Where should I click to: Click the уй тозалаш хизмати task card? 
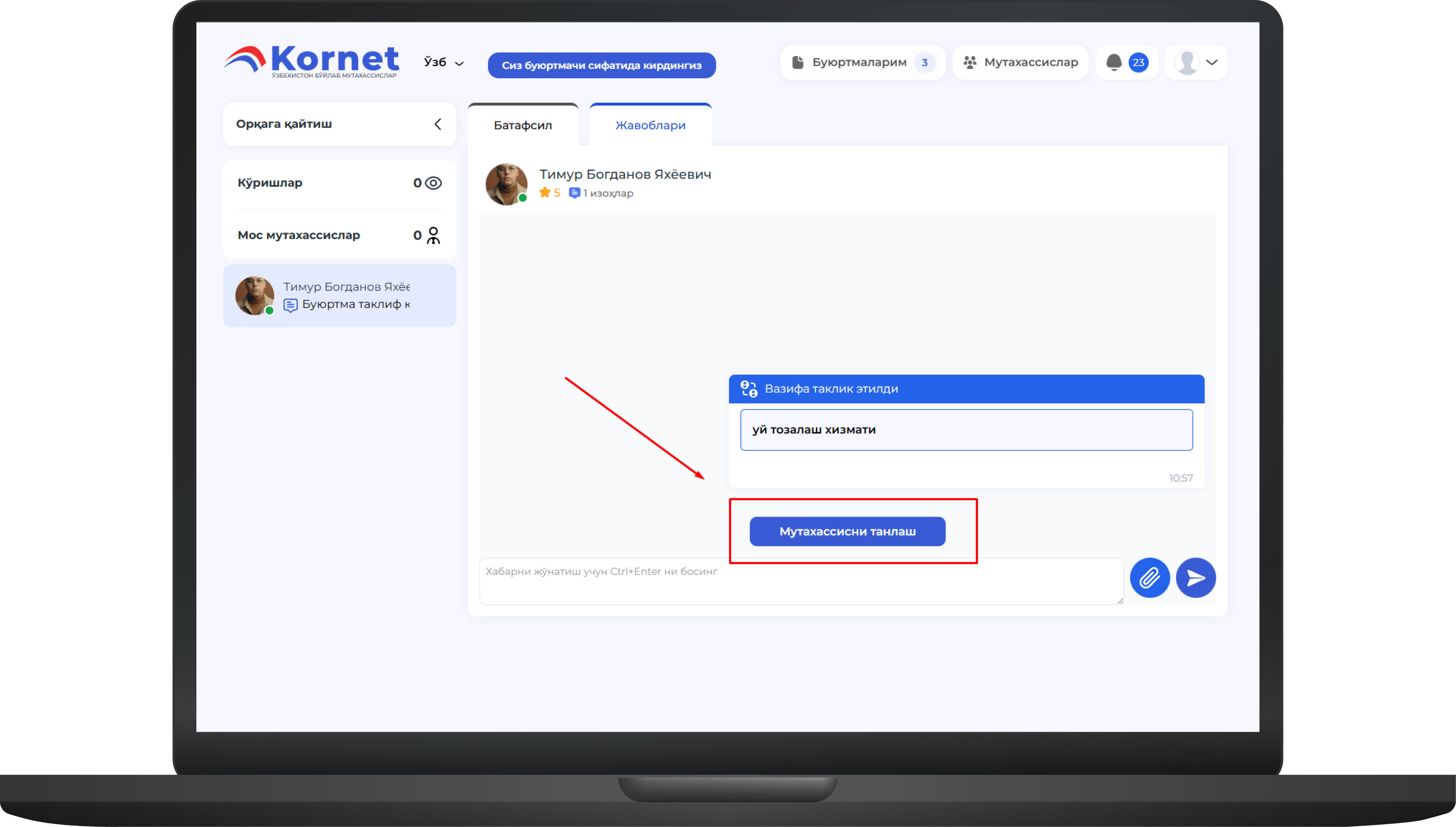pos(966,430)
